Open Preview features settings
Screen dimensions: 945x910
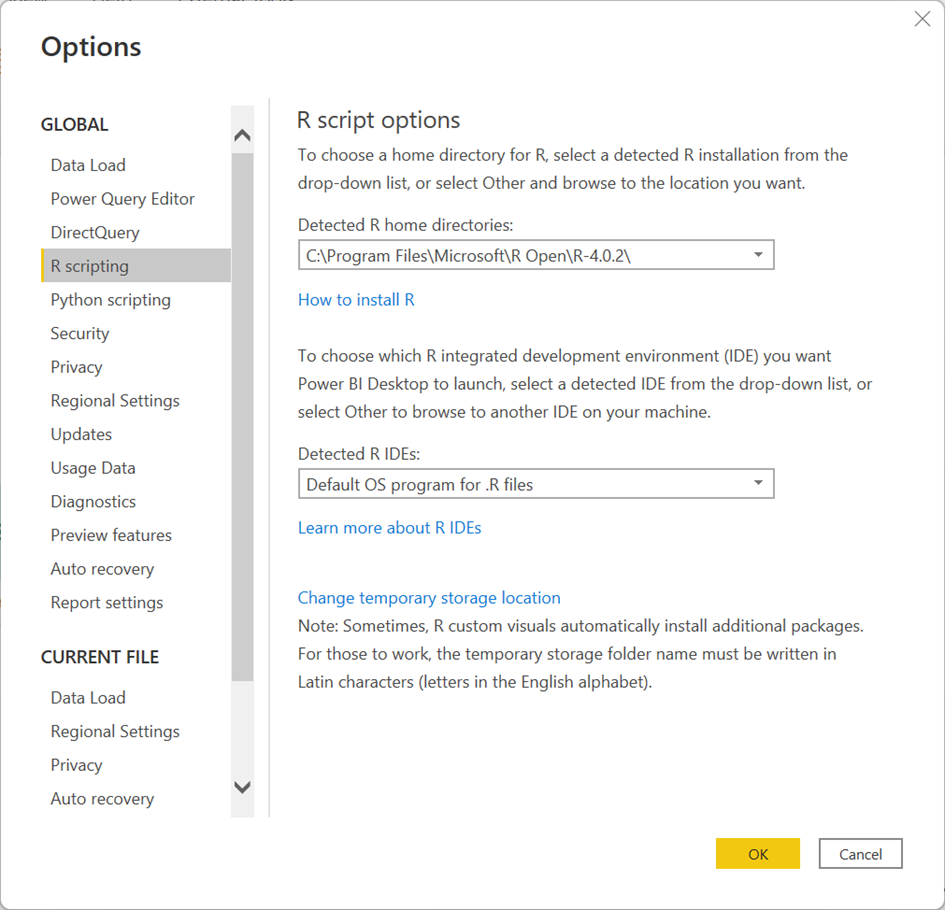pos(111,536)
